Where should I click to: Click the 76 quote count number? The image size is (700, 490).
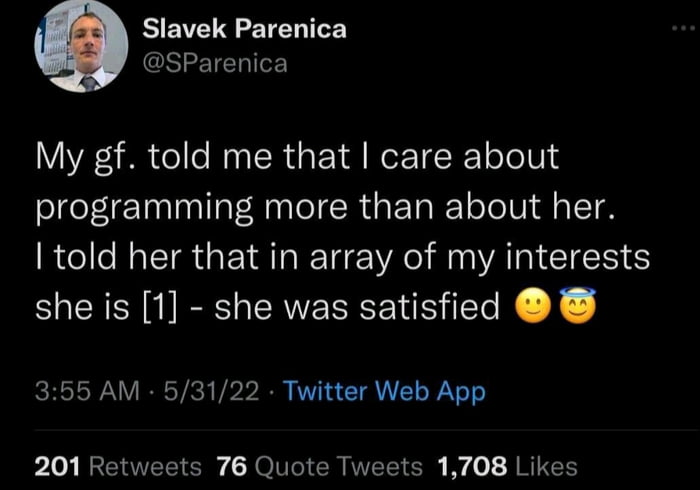tap(233, 465)
